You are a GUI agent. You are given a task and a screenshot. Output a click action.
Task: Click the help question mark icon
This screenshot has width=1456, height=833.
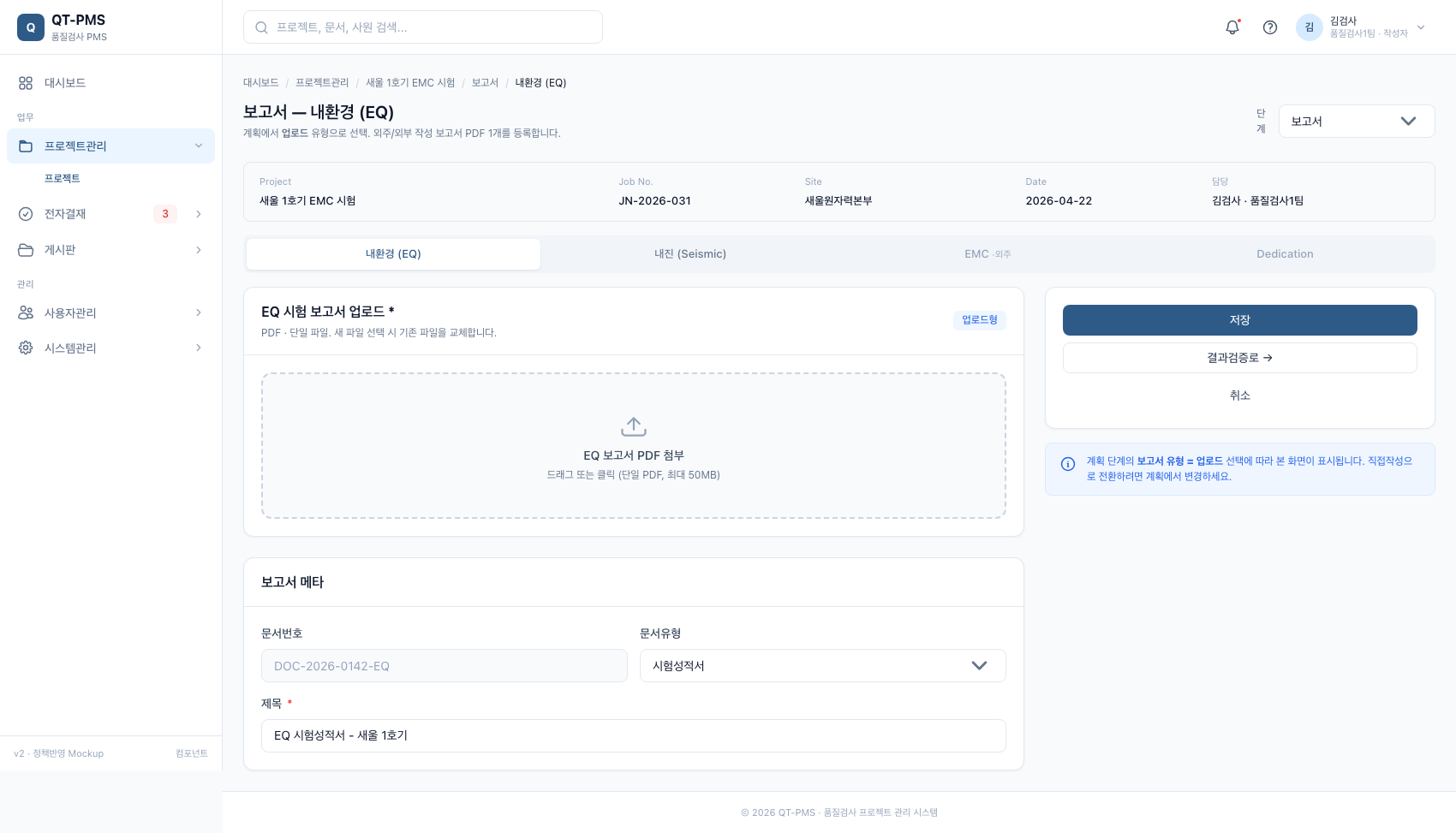tap(1270, 27)
